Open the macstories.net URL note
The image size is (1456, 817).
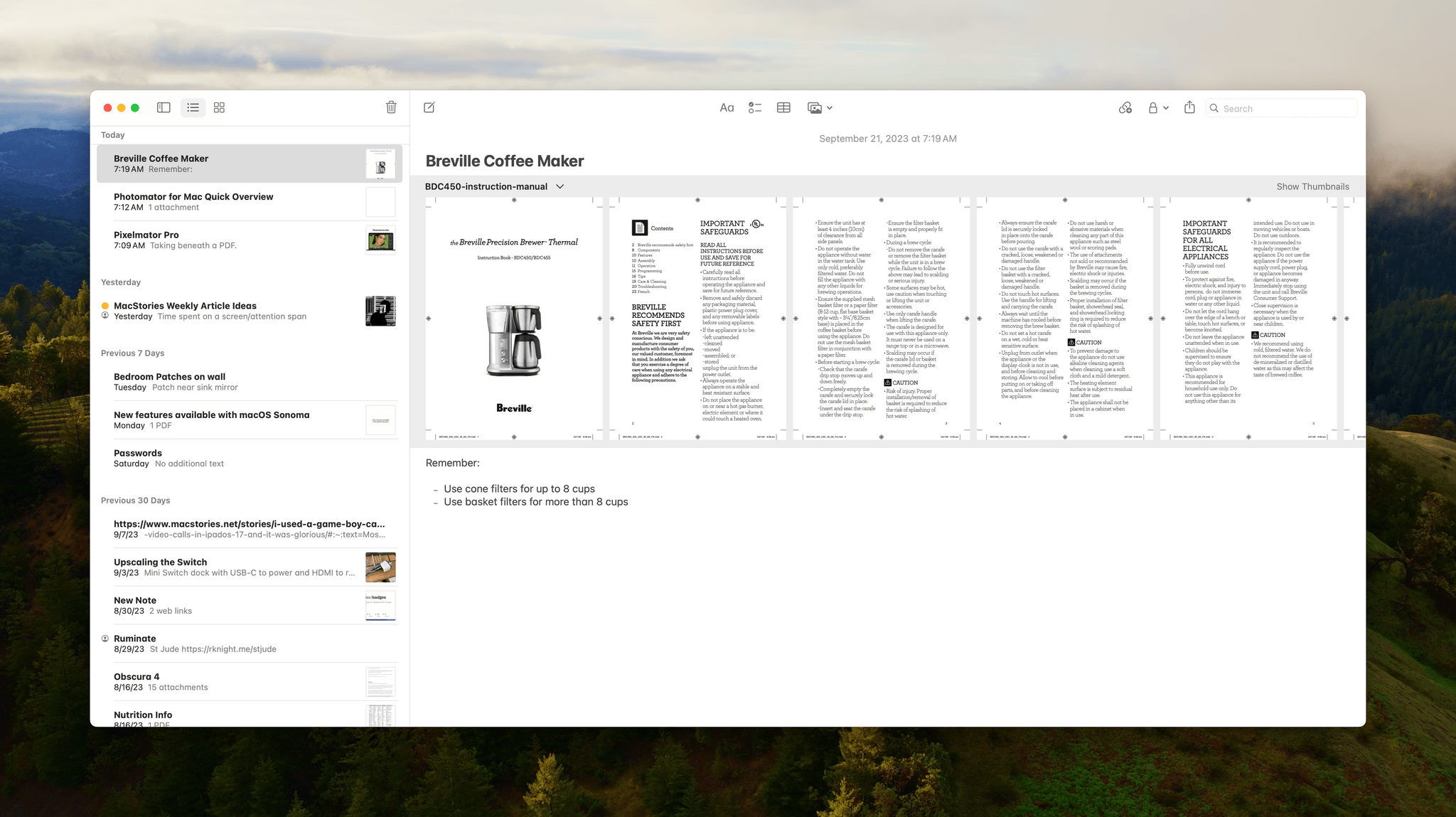coord(250,529)
